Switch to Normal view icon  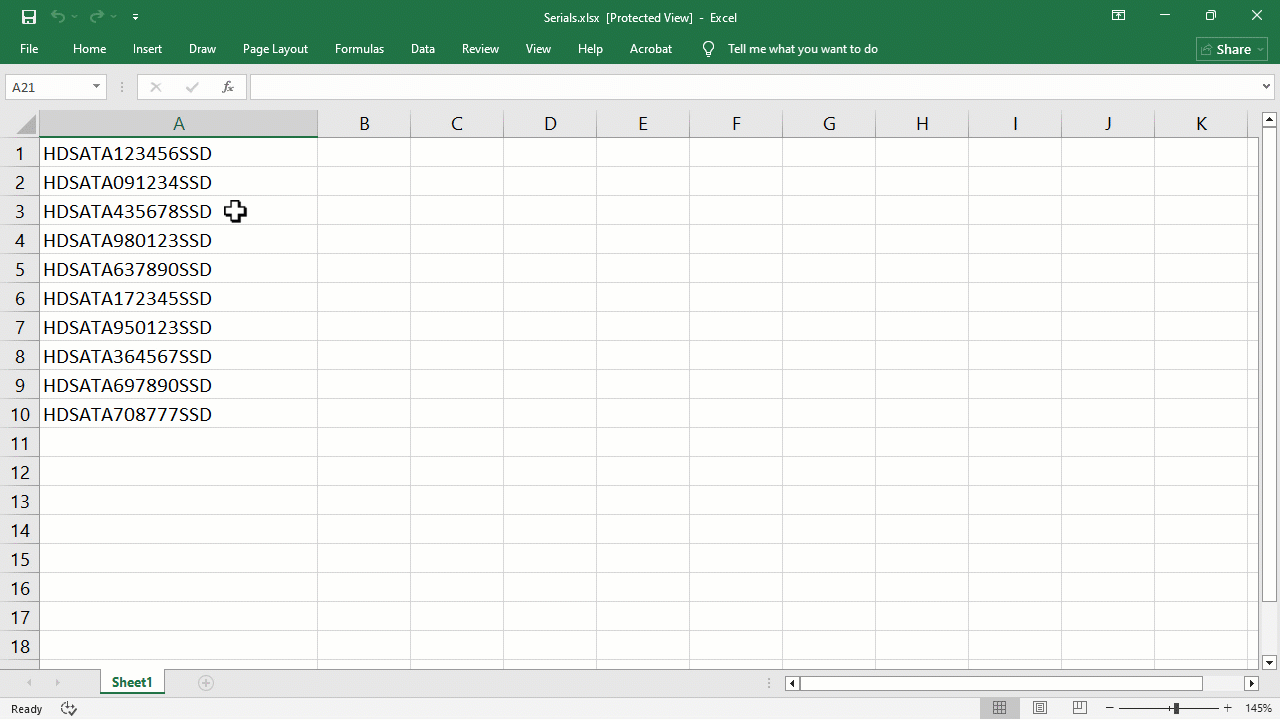[999, 708]
